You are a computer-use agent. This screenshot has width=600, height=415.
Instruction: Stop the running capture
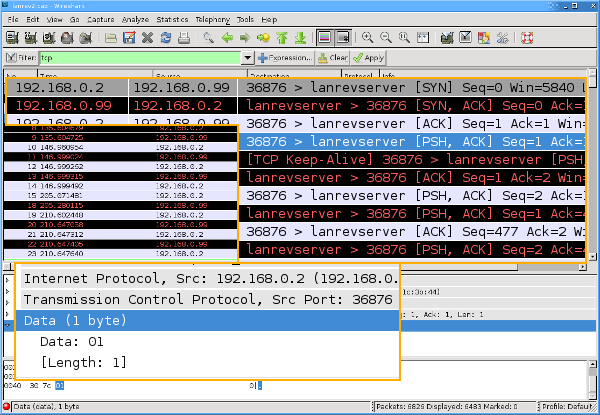[67, 37]
